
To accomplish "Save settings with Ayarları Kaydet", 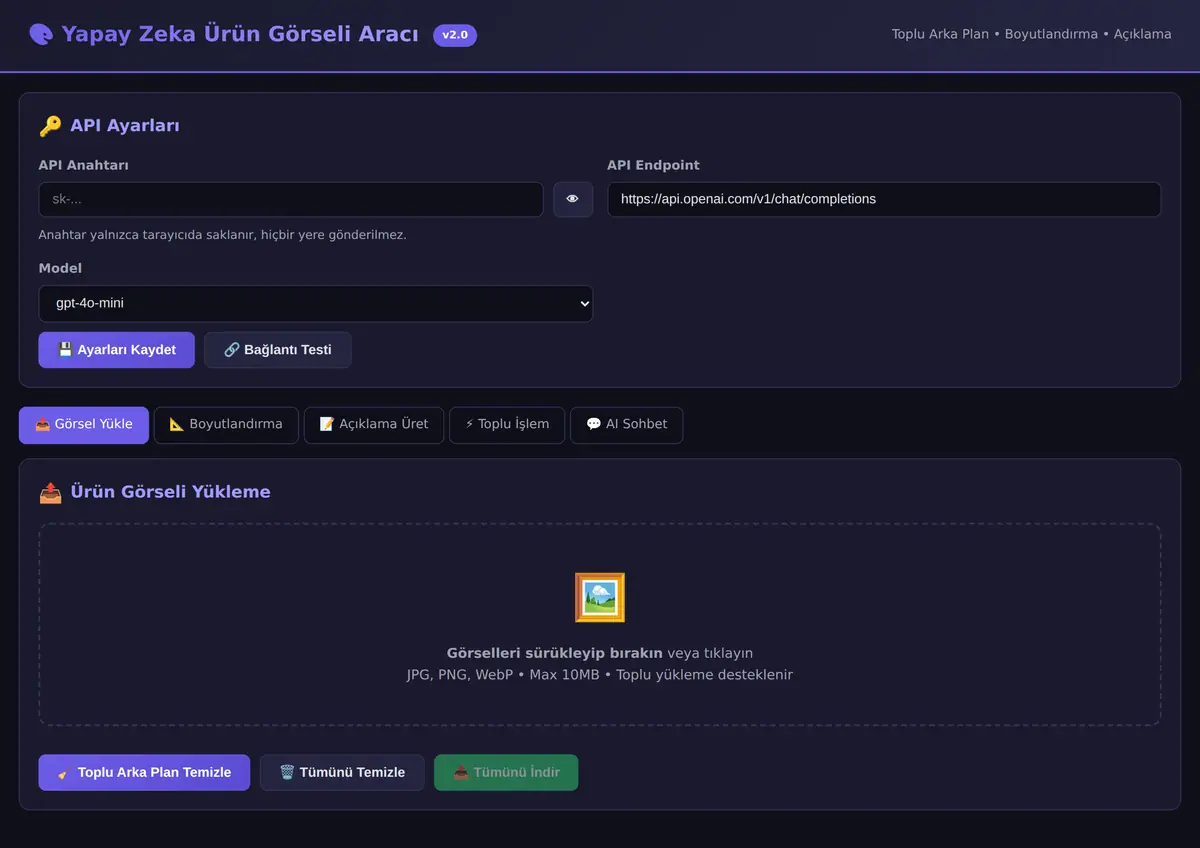I will pos(117,350).
